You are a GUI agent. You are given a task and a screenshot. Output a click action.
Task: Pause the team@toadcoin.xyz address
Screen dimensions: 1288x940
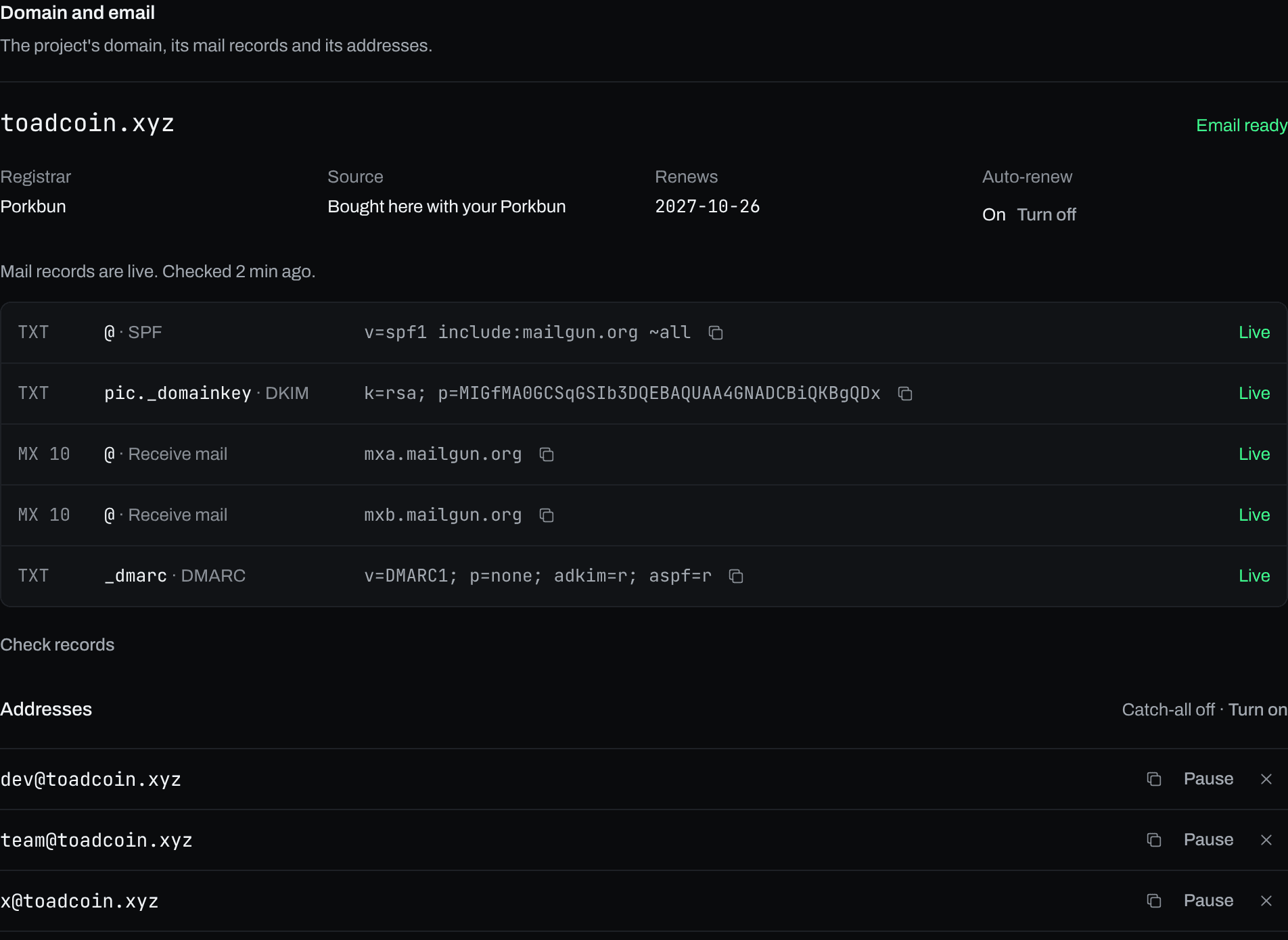(1208, 840)
